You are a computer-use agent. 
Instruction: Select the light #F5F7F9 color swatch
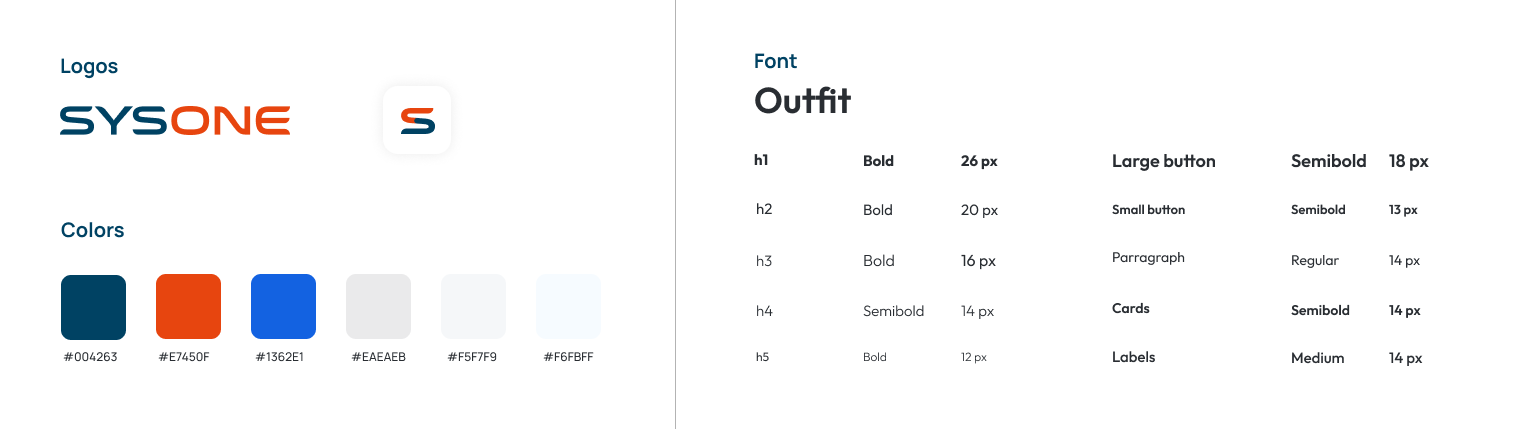point(473,306)
